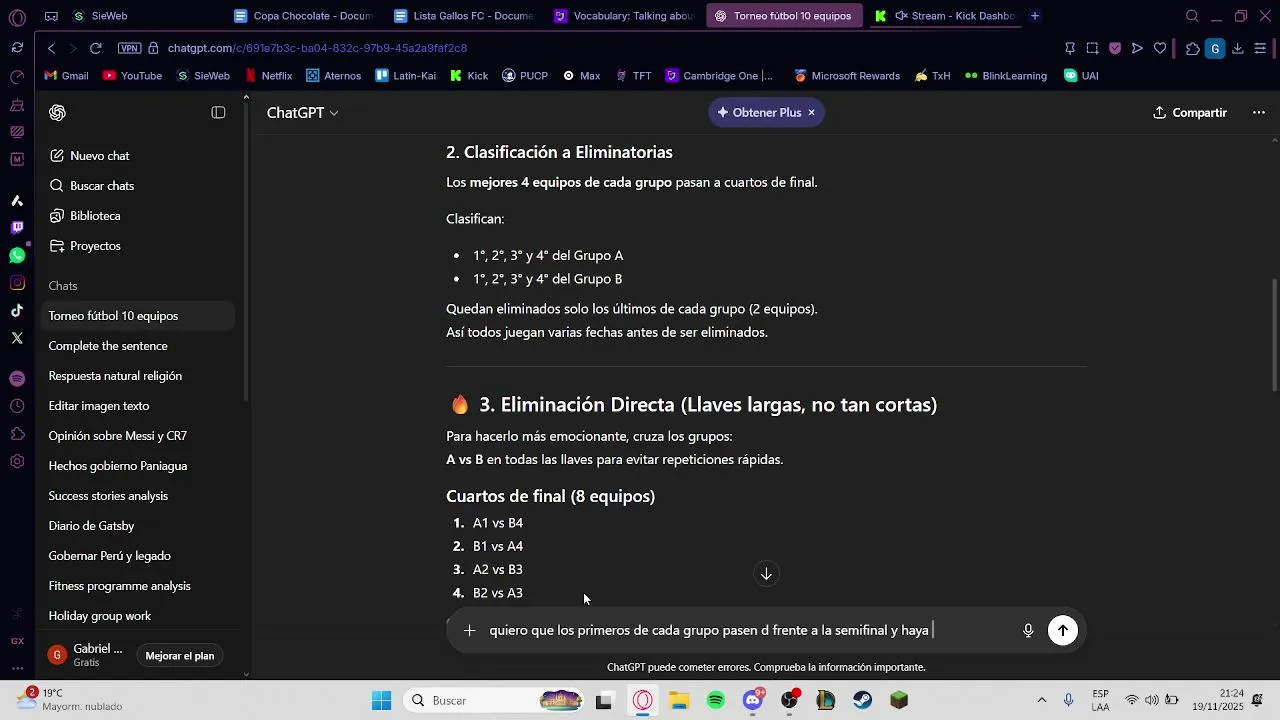Reload the page from the address bar
The height and width of the screenshot is (720, 1280).
click(x=95, y=48)
